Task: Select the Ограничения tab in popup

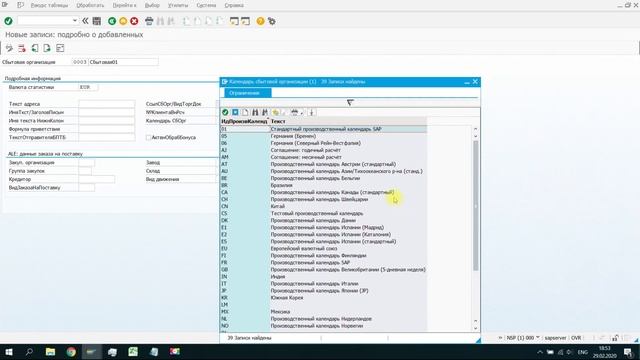Action: click(247, 93)
